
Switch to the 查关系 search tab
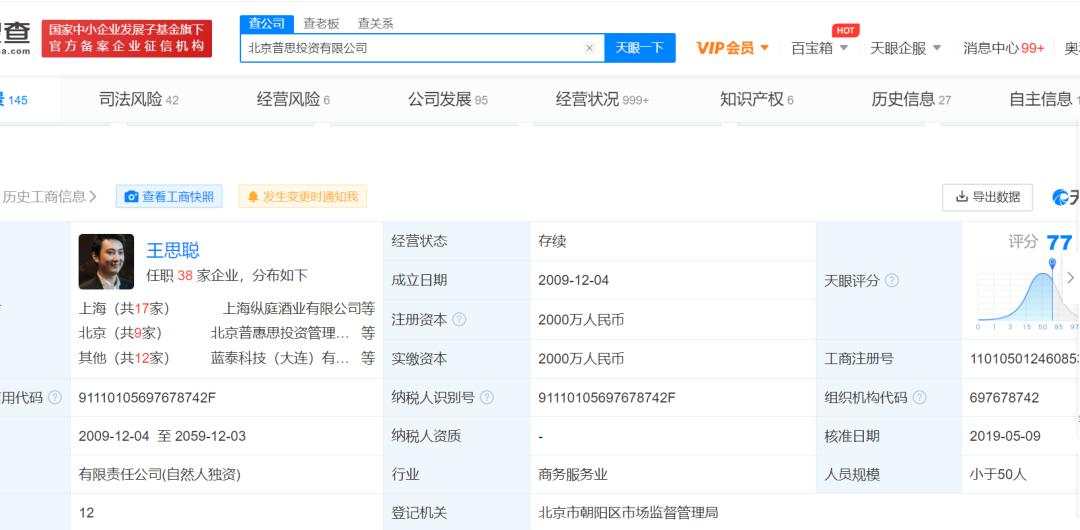375,23
